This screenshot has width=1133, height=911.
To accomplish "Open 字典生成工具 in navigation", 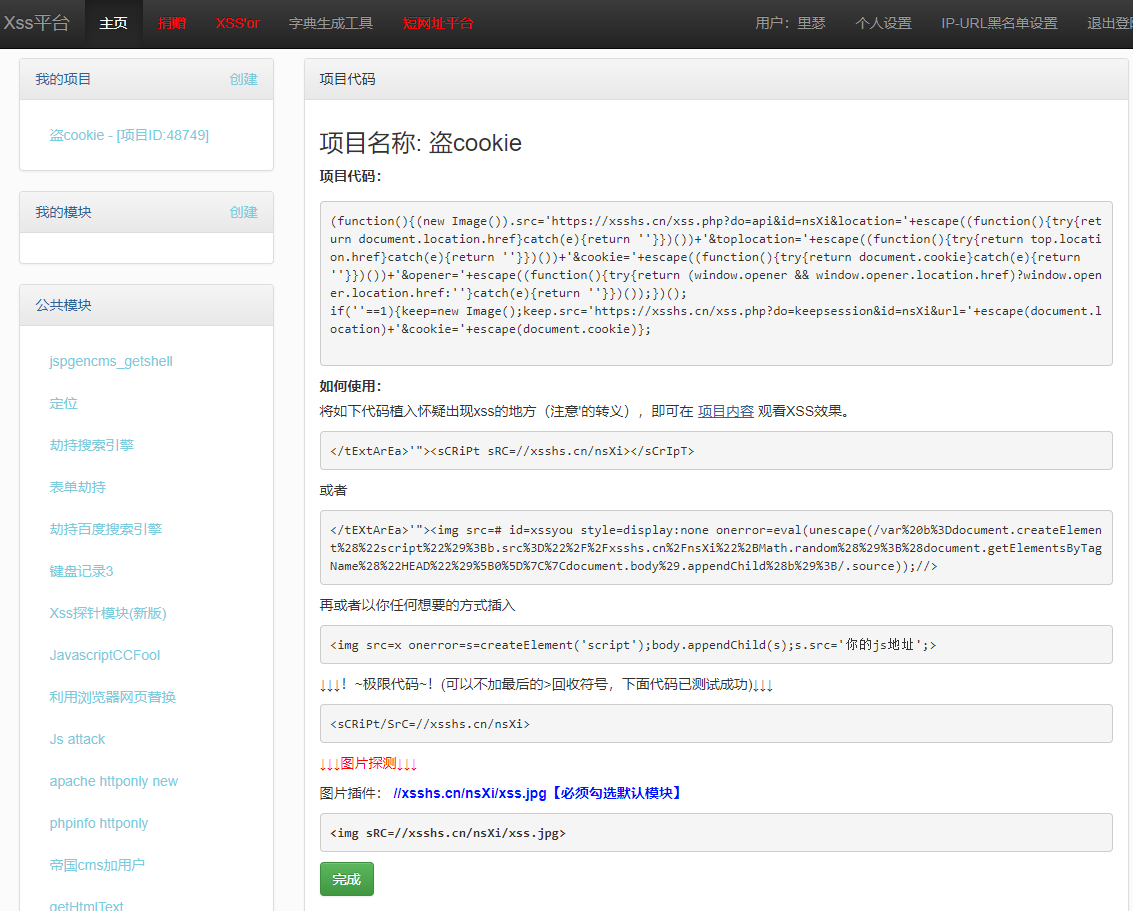I will pos(331,23).
